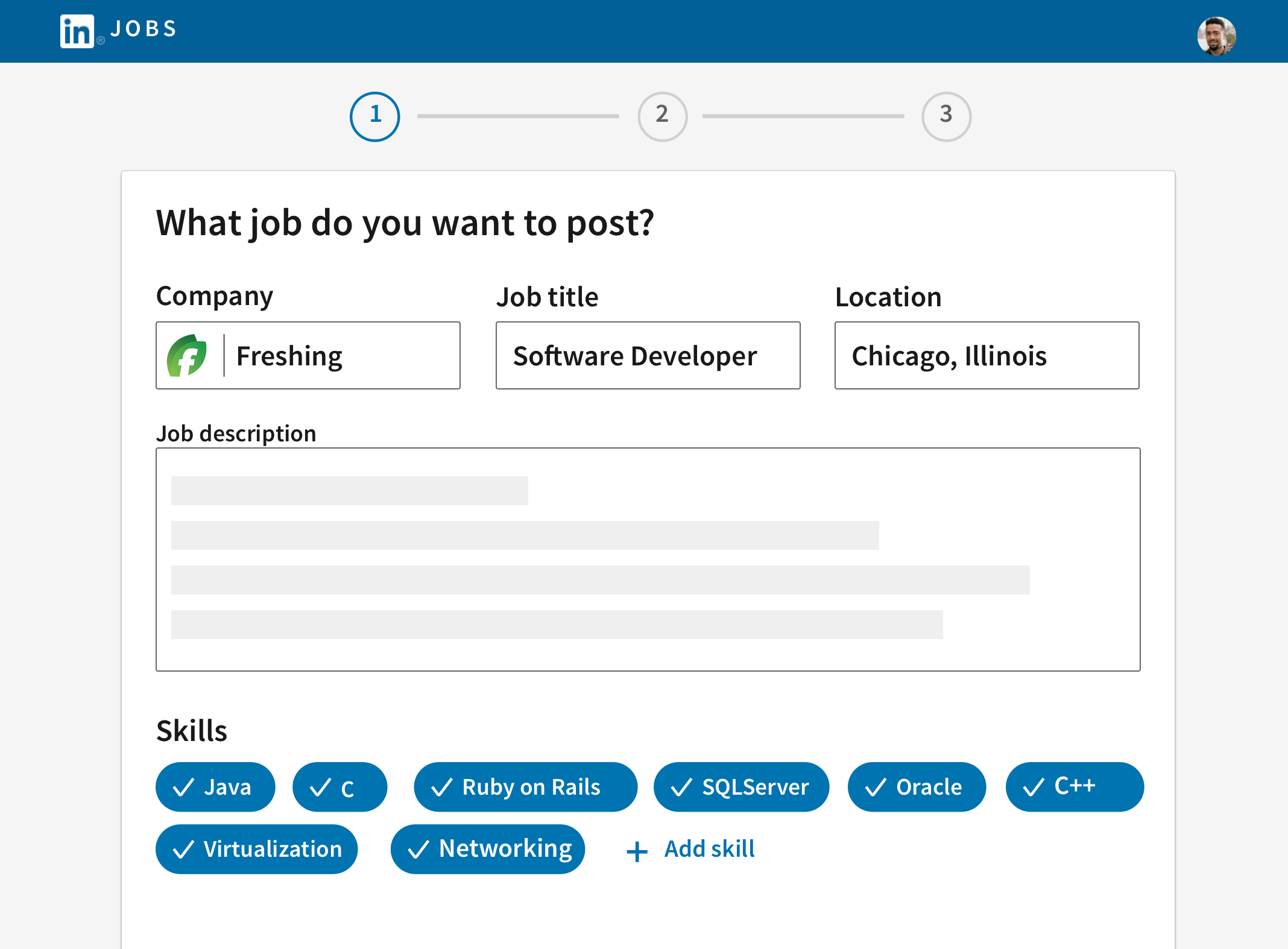
Task: Click the 'Job title' field label
Action: click(x=547, y=297)
